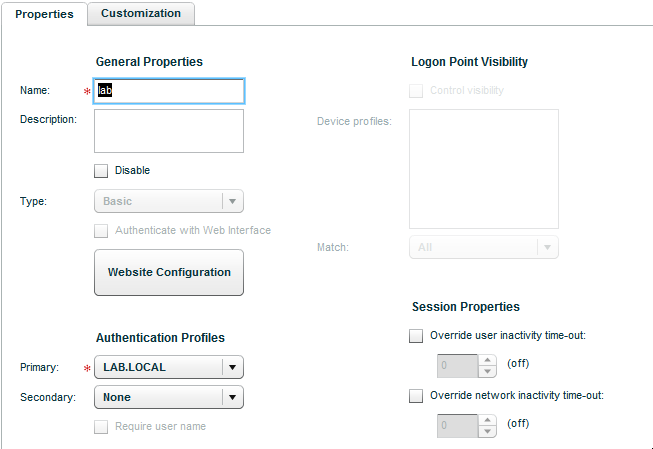The width and height of the screenshot is (653, 449).
Task: Select the Properties tab
Action: click(44, 14)
